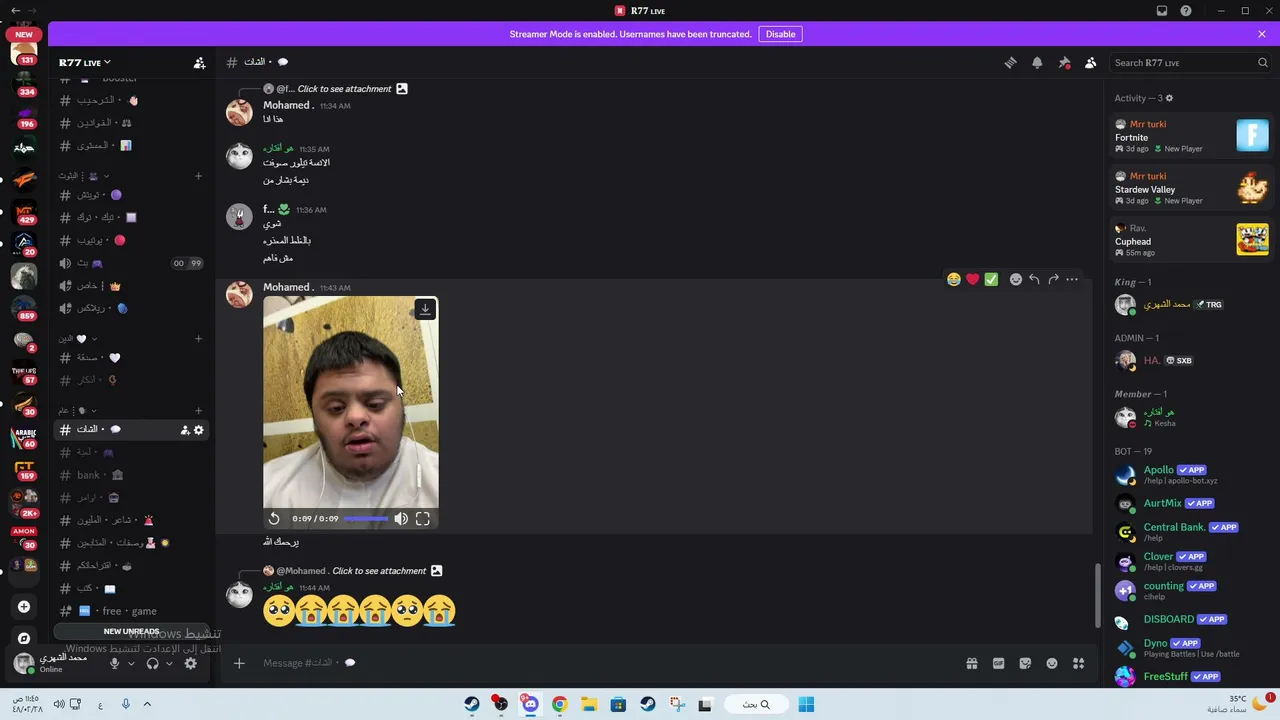The image size is (1280, 720).
Task: Forward Mohamed's video message
Action: (x=1053, y=280)
